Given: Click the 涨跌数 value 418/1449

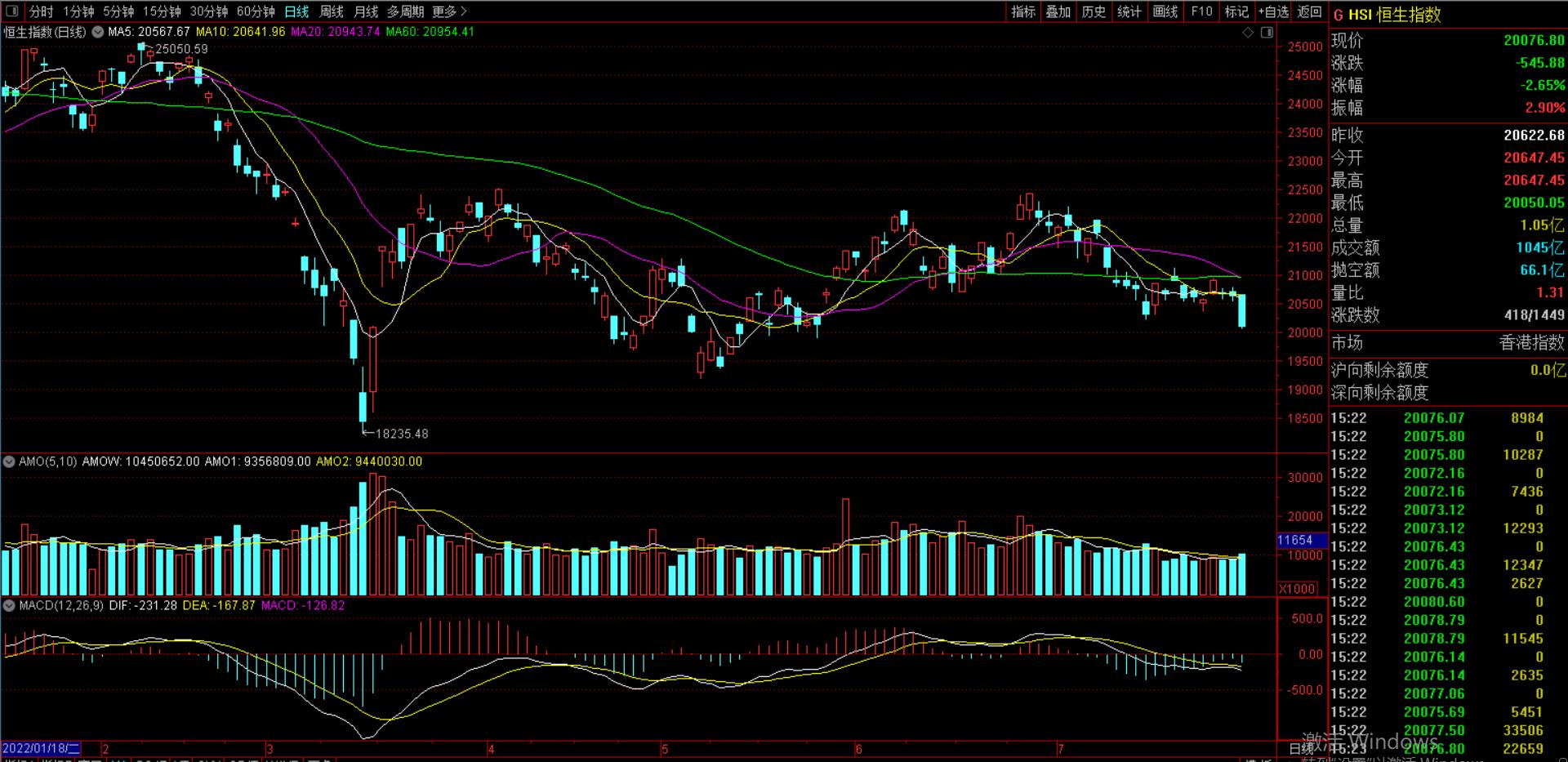Looking at the screenshot, I should coord(1535,315).
